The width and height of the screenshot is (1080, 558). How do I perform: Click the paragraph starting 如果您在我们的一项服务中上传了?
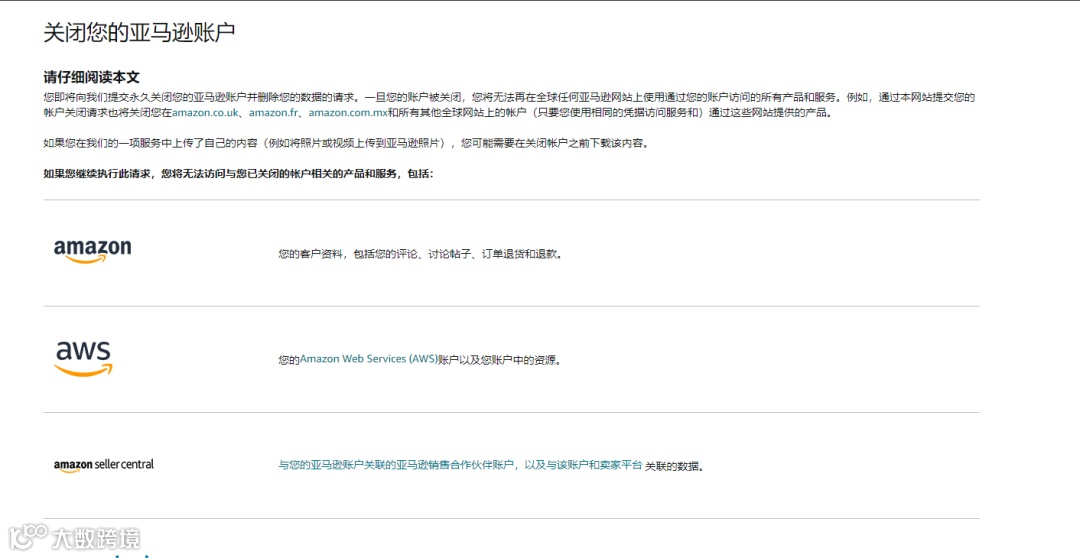(346, 143)
